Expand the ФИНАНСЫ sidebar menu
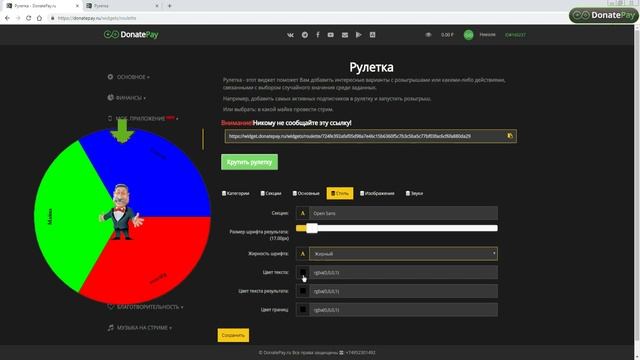The image size is (640, 360). 127,98
